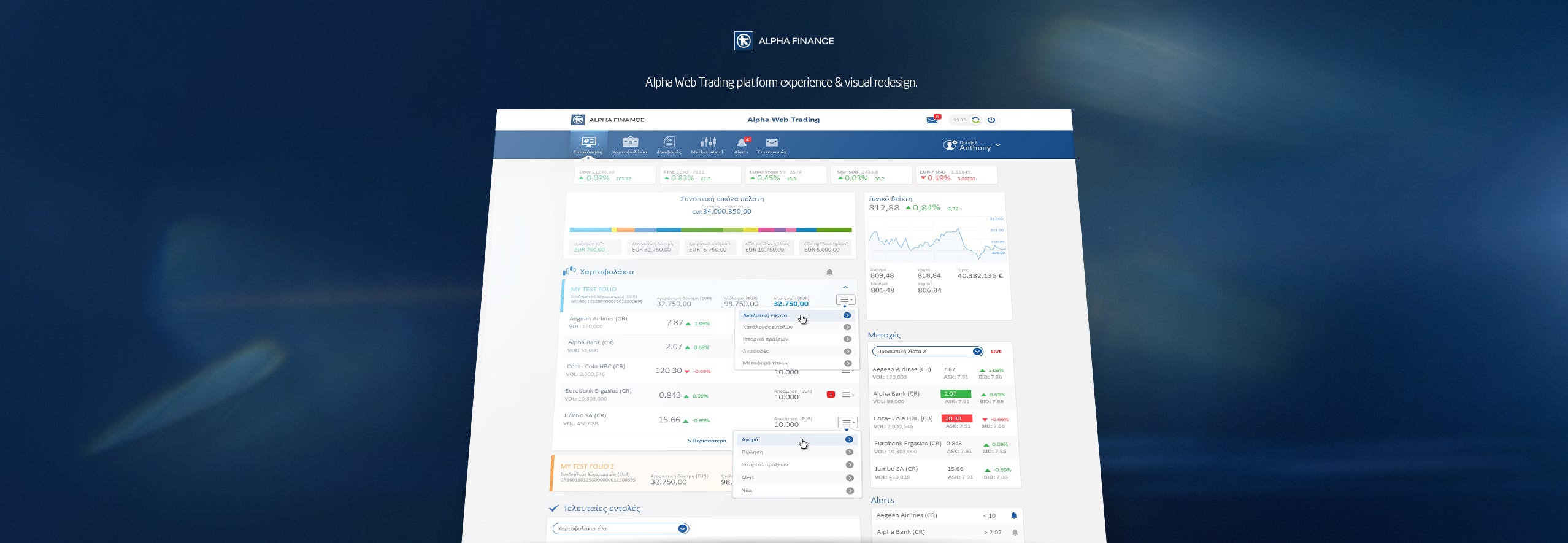Open the Χαρτοφυλάκιο ένα dropdown
Screen dimensions: 1568x543
(x=620, y=528)
